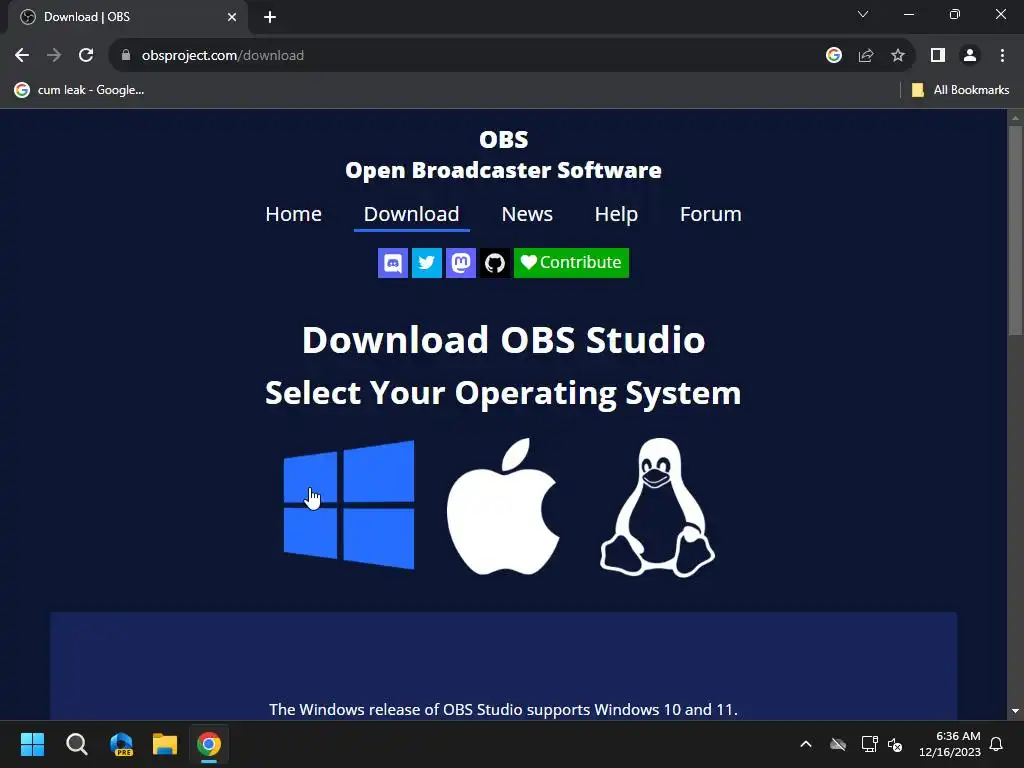Screen dimensions: 1024x768
Task: Expand the tab search dropdown arrow
Action: [863, 14]
